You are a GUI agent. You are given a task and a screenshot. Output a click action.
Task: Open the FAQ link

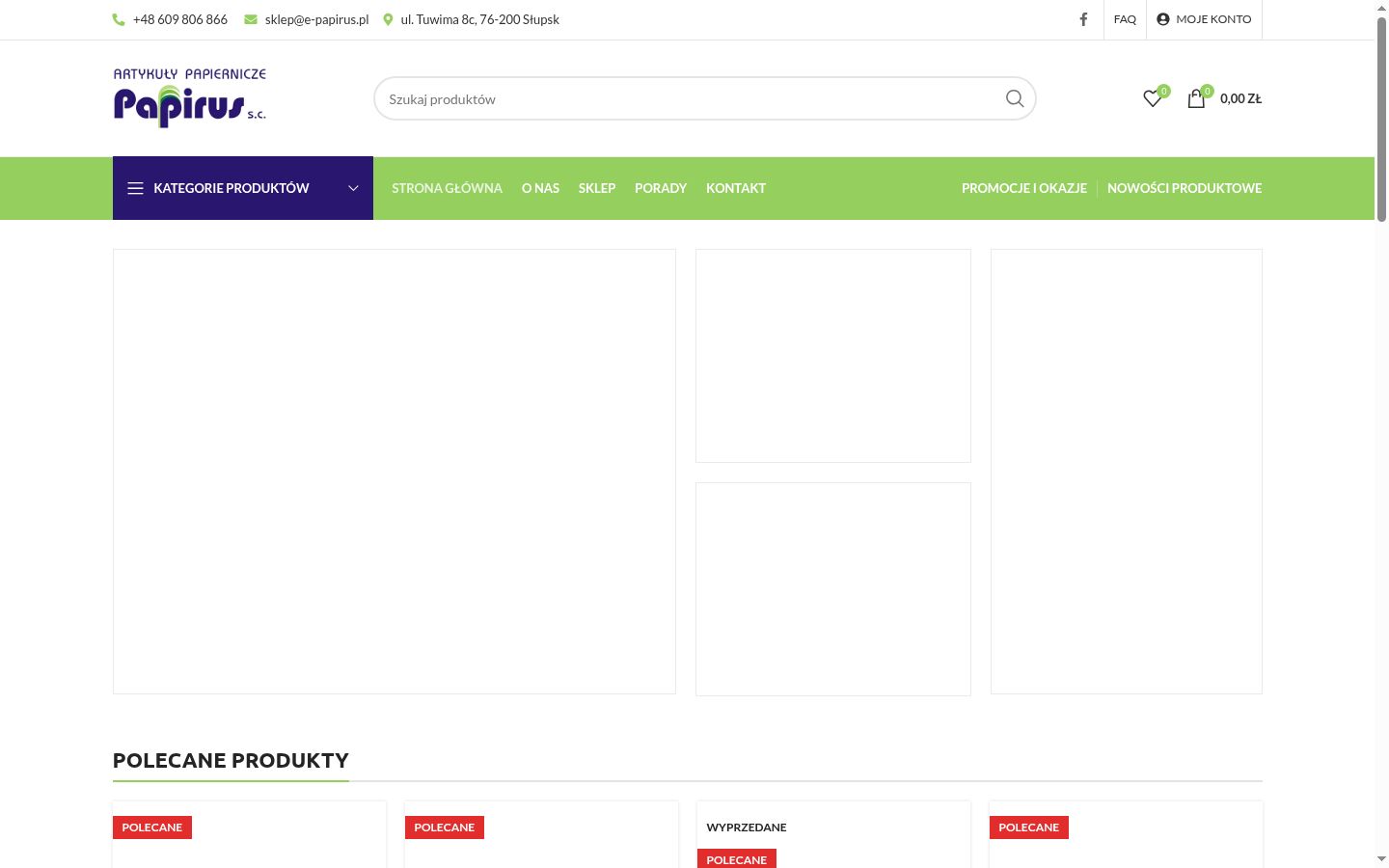click(1125, 19)
